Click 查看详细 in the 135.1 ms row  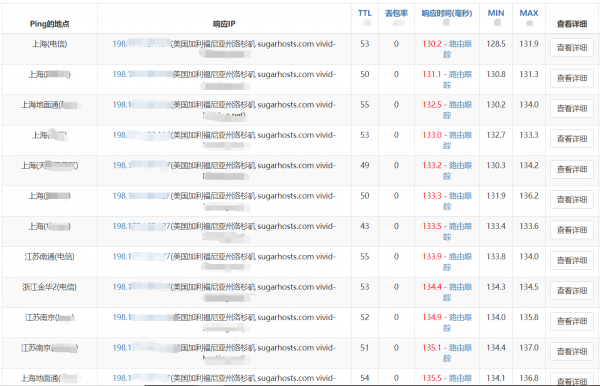(572, 352)
